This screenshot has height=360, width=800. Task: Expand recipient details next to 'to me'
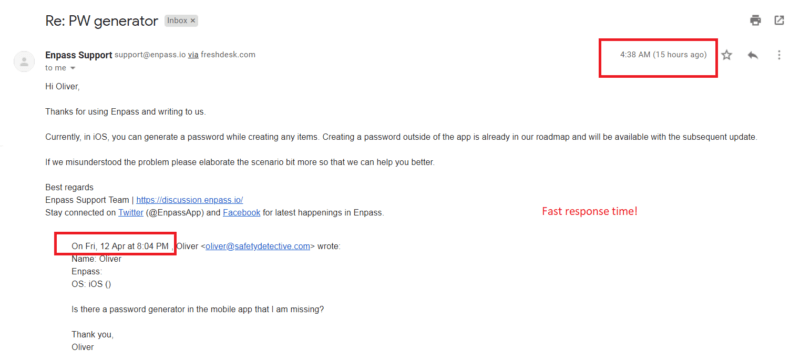point(72,68)
